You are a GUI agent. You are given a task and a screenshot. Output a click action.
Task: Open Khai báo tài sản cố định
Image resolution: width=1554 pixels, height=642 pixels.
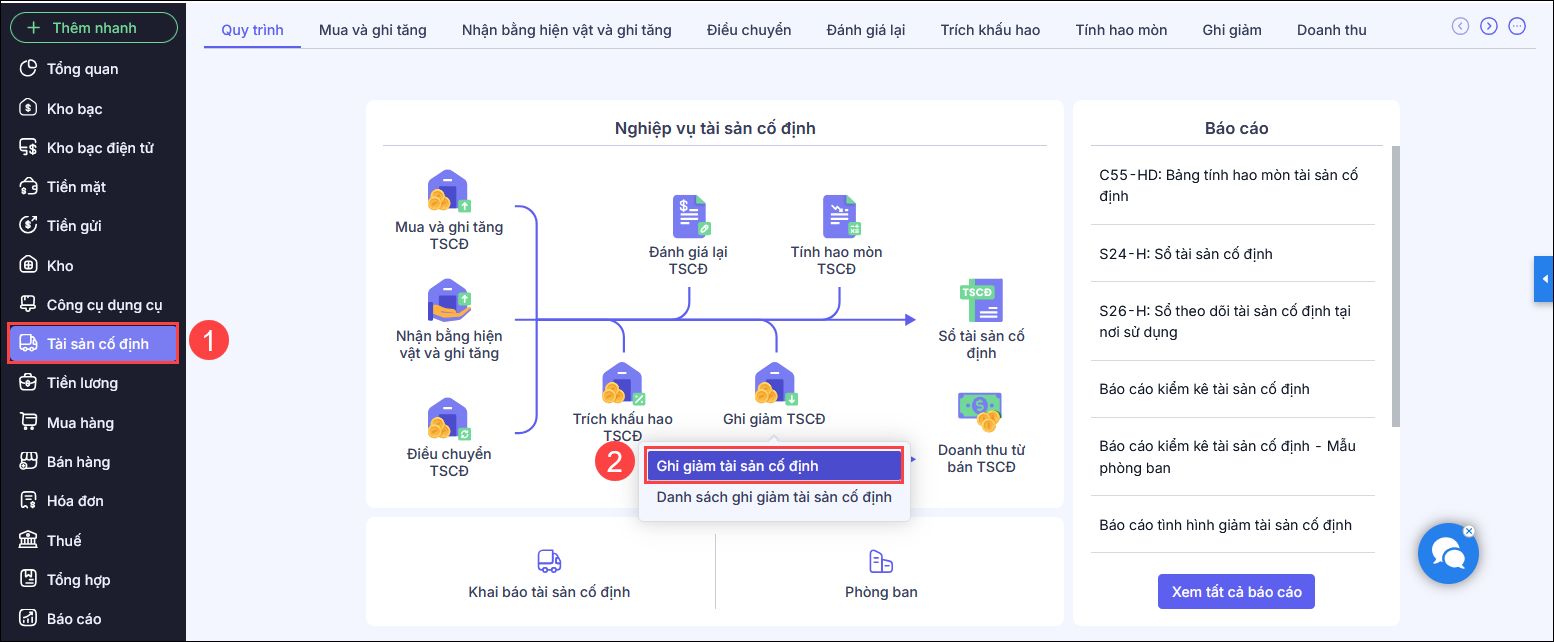click(x=549, y=573)
